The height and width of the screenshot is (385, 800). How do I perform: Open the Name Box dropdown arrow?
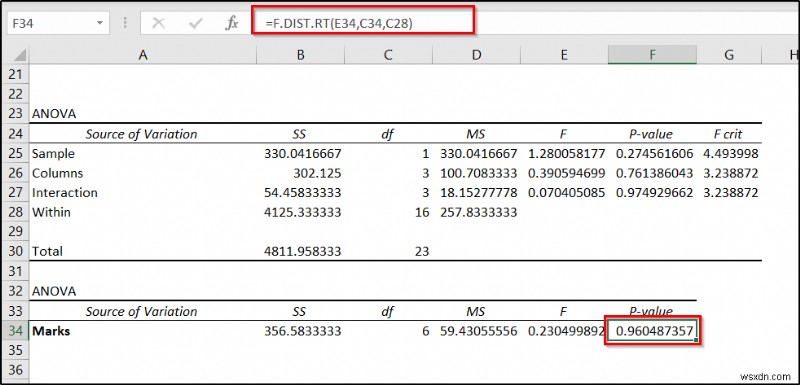pos(99,23)
